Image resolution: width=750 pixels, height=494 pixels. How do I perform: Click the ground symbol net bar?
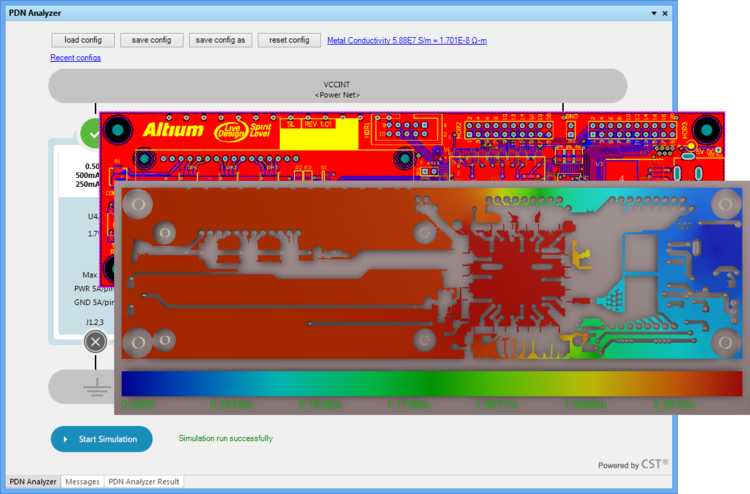tap(82, 387)
